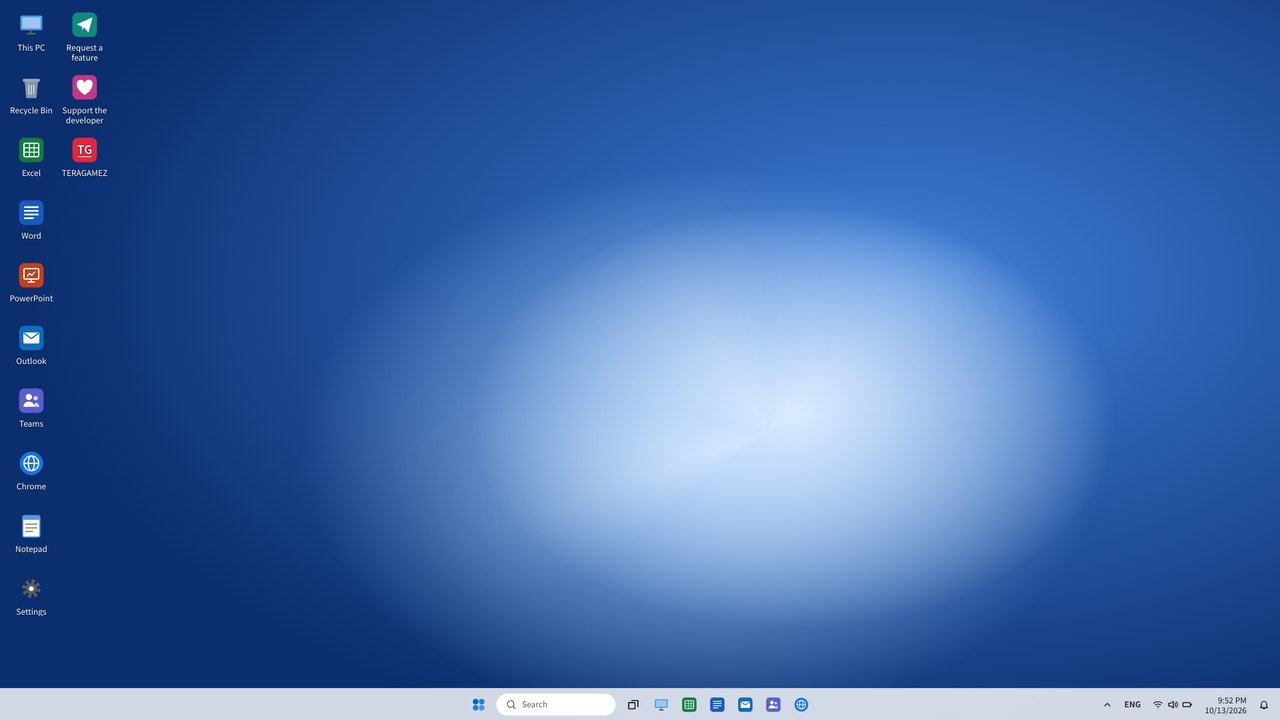Open the Wi-Fi network icon
Viewport: 1280px width, 720px height.
coord(1158,704)
